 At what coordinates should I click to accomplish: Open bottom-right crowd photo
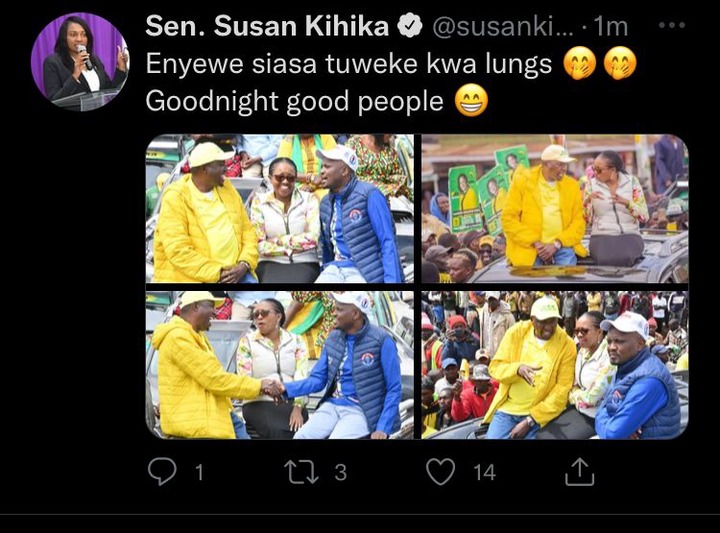555,365
